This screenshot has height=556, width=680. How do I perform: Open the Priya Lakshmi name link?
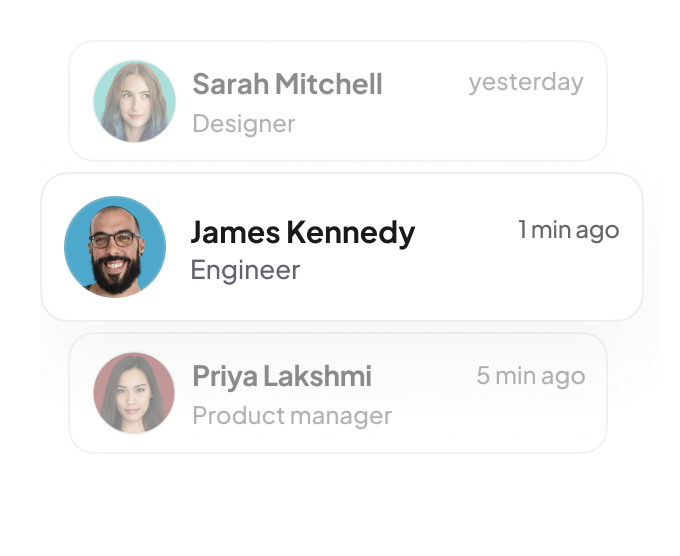click(281, 377)
